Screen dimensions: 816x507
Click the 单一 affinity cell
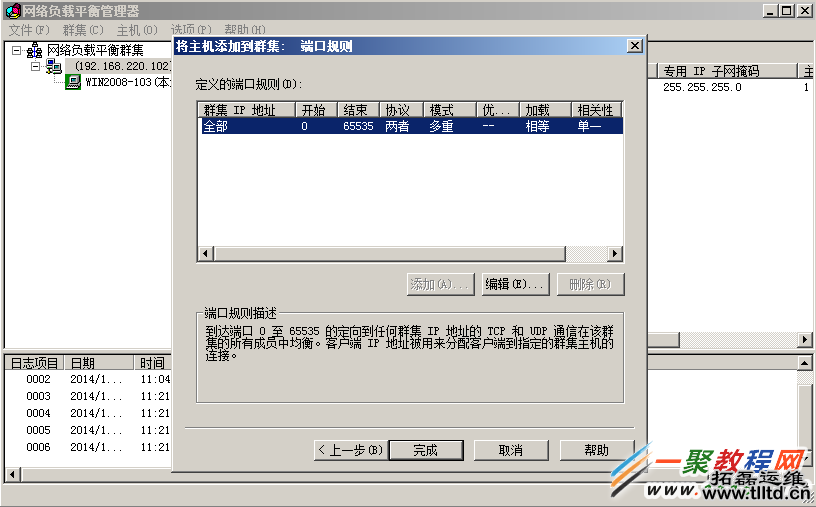pyautogui.click(x=590, y=126)
